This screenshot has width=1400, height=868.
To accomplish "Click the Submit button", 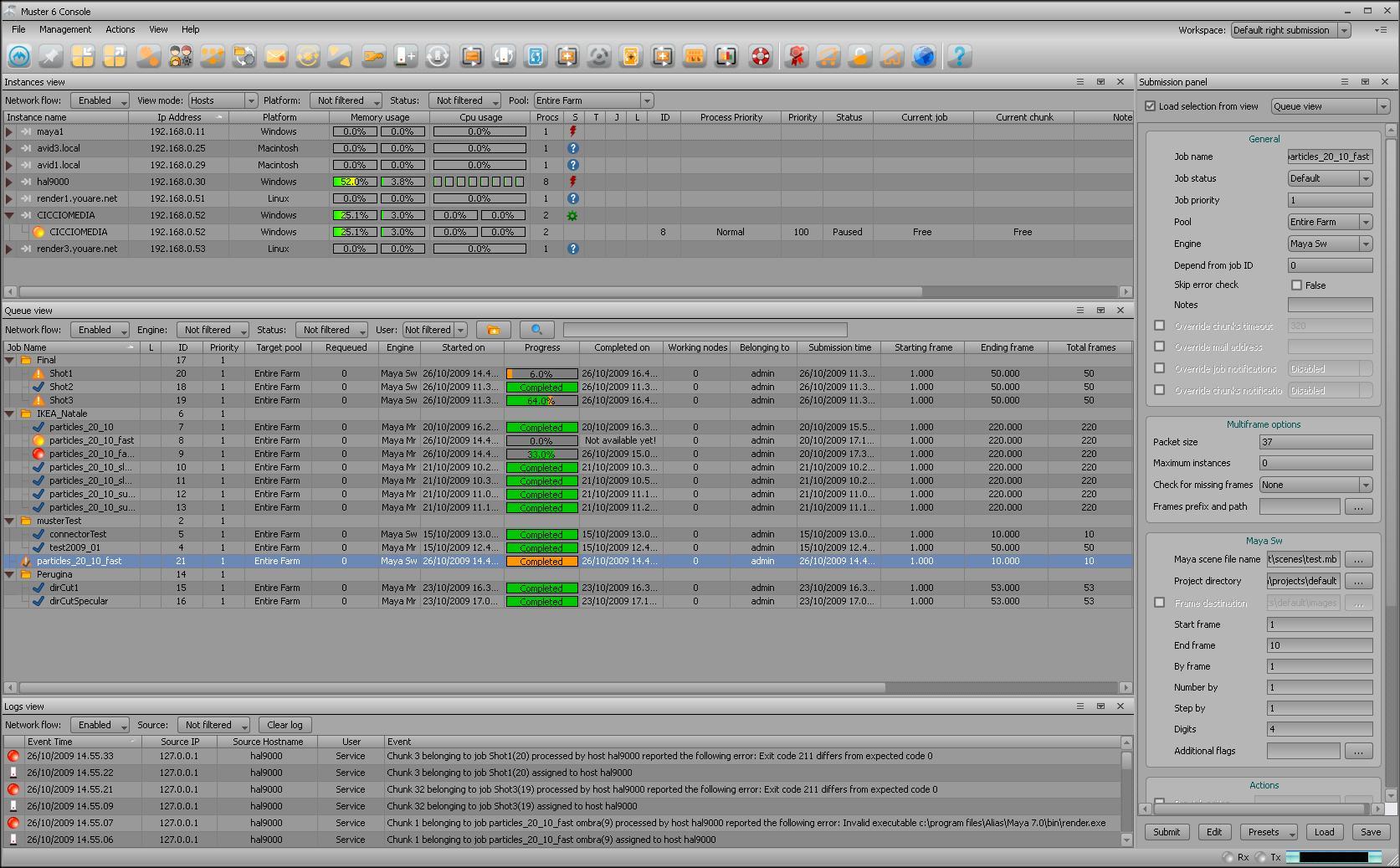I will pyautogui.click(x=1167, y=832).
